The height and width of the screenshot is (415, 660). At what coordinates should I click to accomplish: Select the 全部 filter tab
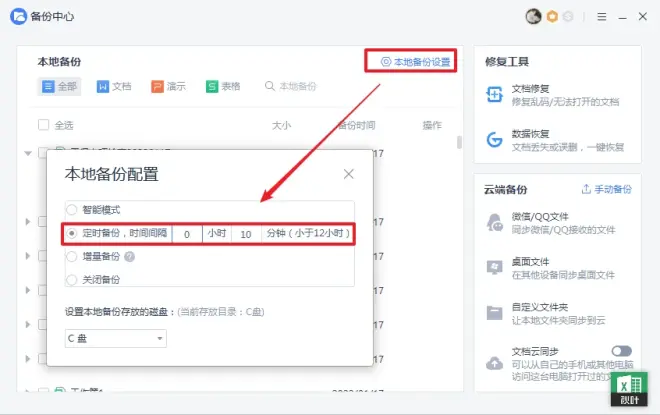coord(59,86)
